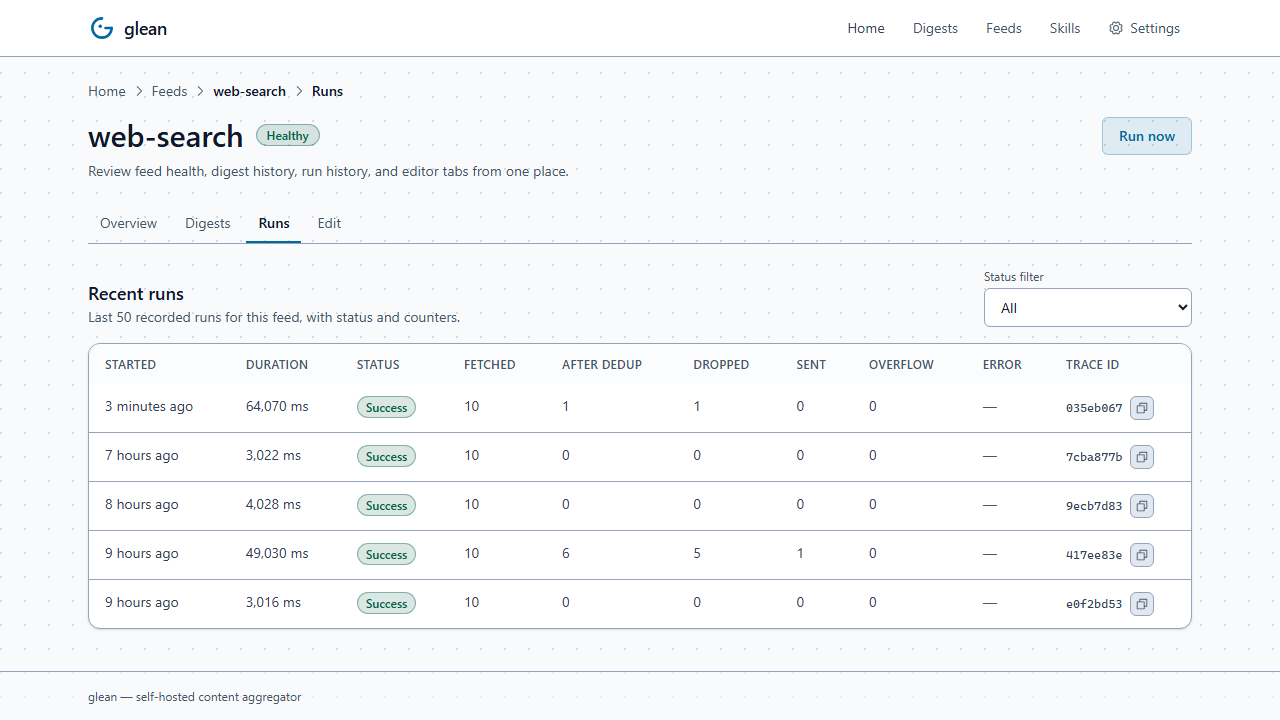Screen dimensions: 1280x720
Task: Click the SENT column header
Action: (811, 365)
